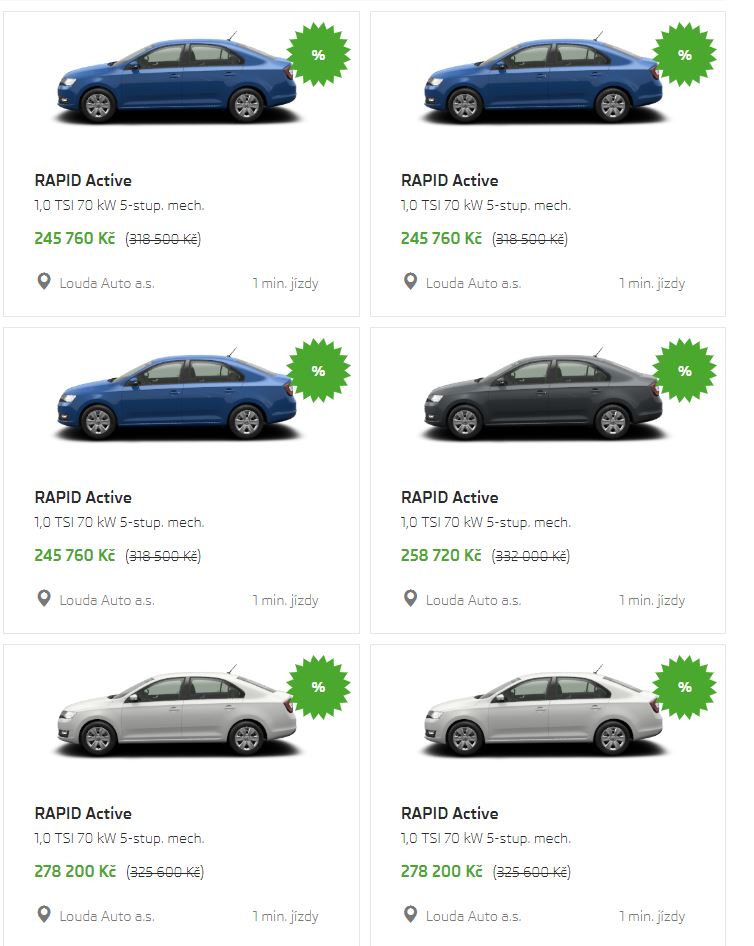Open the bottom-left white RAPID car image
Screen dimensions: 754x946
[176, 714]
